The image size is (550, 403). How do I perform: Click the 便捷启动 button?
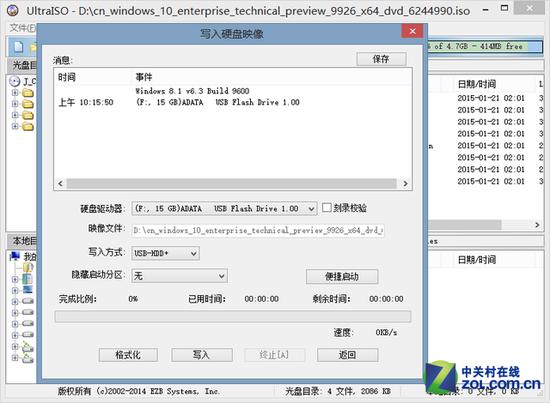pos(342,276)
